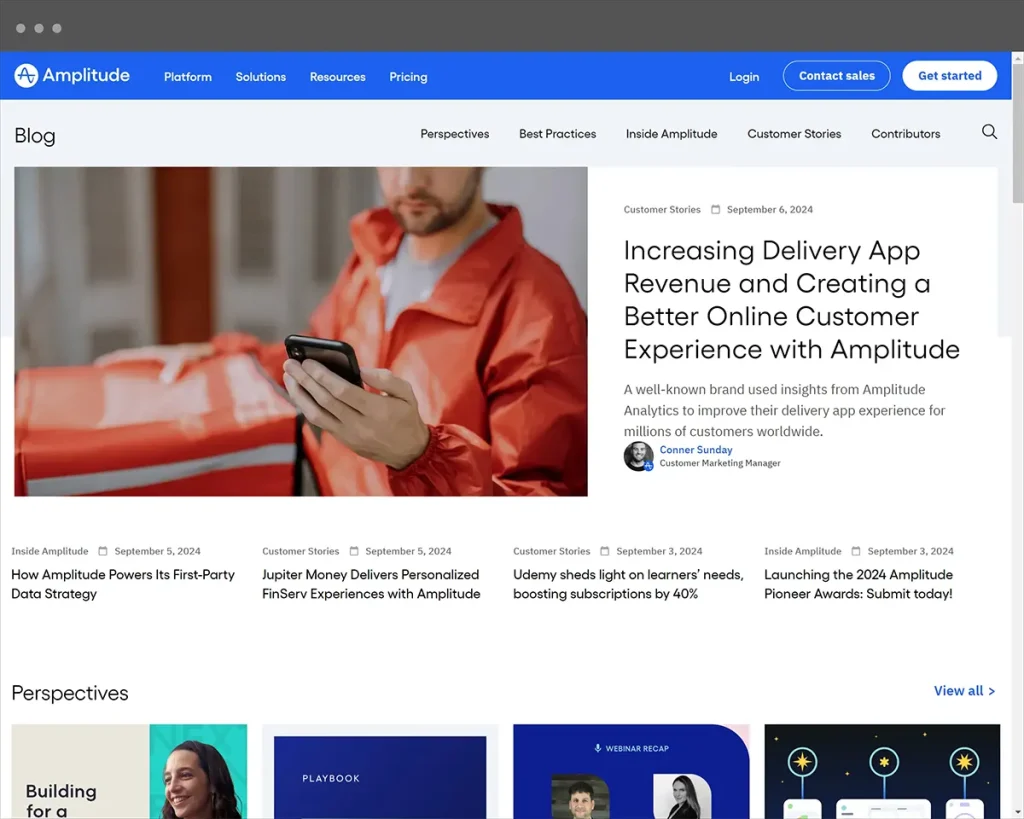Switch to the Best Practices blog category

click(557, 134)
